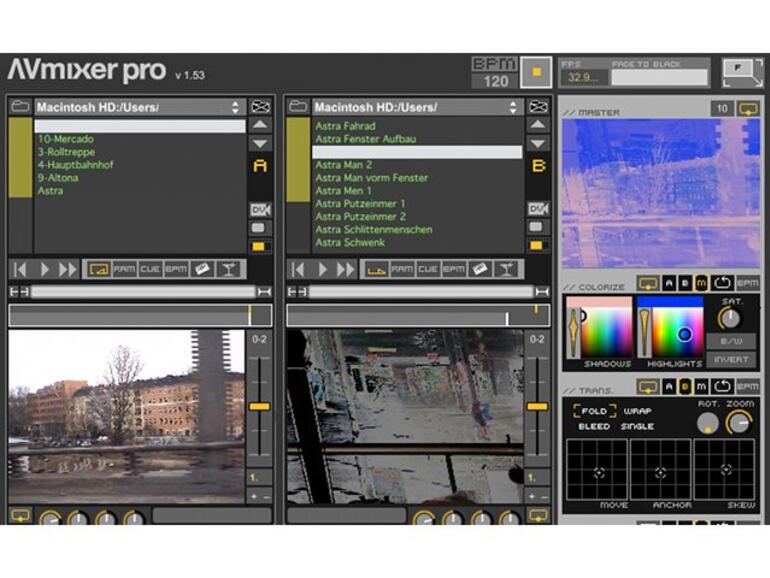Screen dimensions: 770x578
Task: Click the Invert button in Colorize
Action: tap(731, 359)
